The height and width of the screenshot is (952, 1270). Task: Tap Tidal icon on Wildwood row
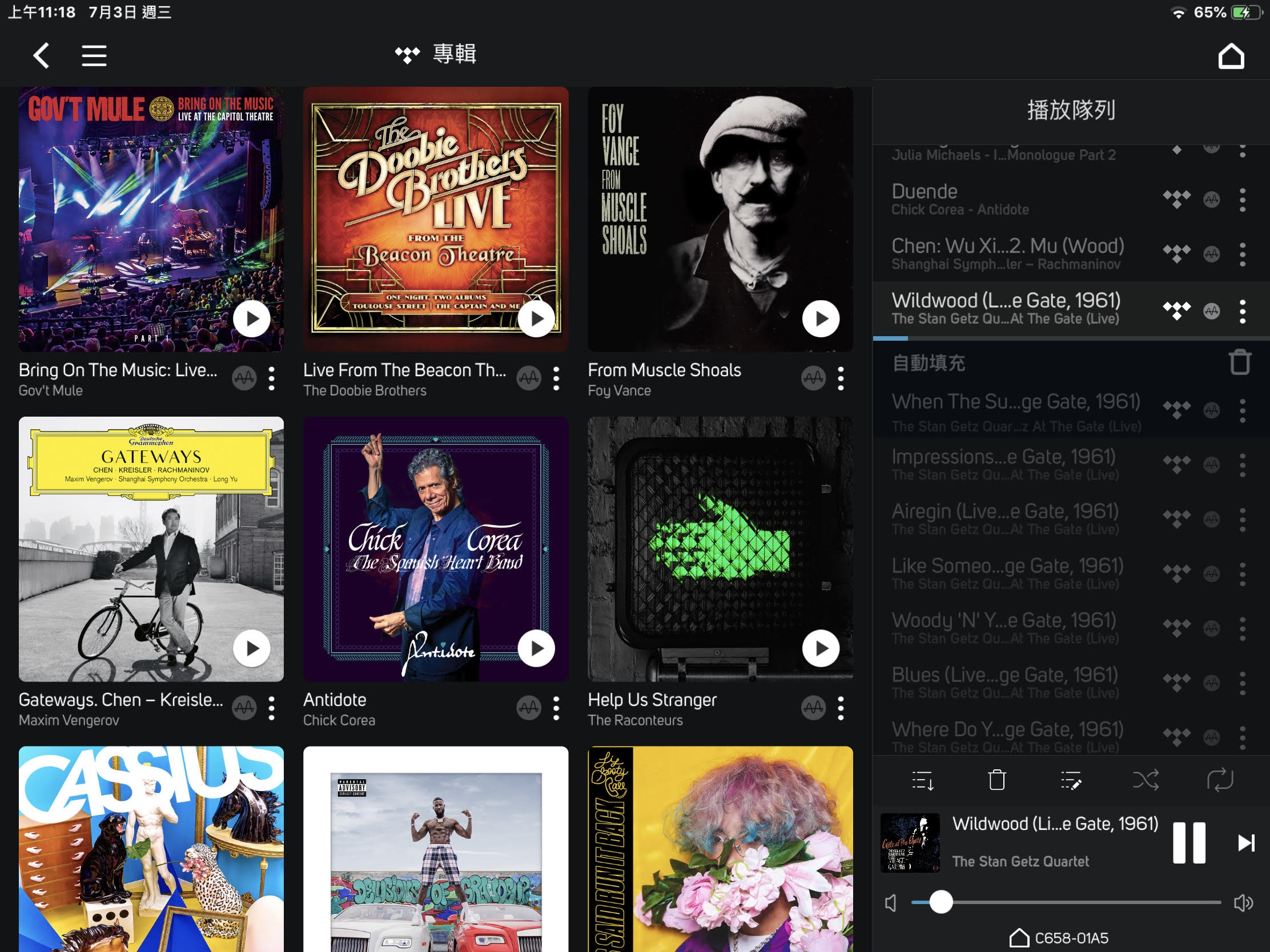(x=1176, y=311)
